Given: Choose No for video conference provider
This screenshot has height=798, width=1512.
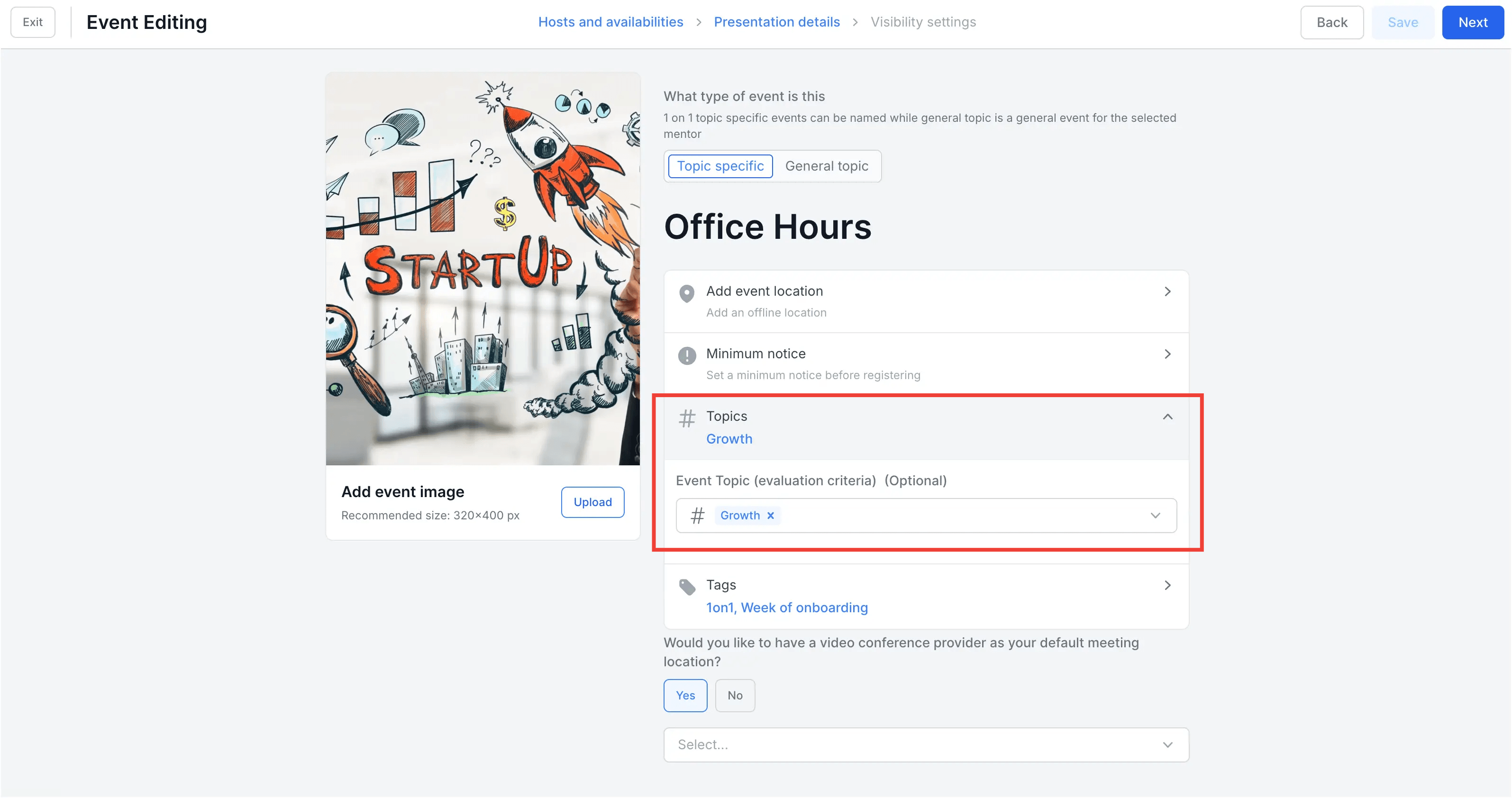Looking at the screenshot, I should pos(735,695).
